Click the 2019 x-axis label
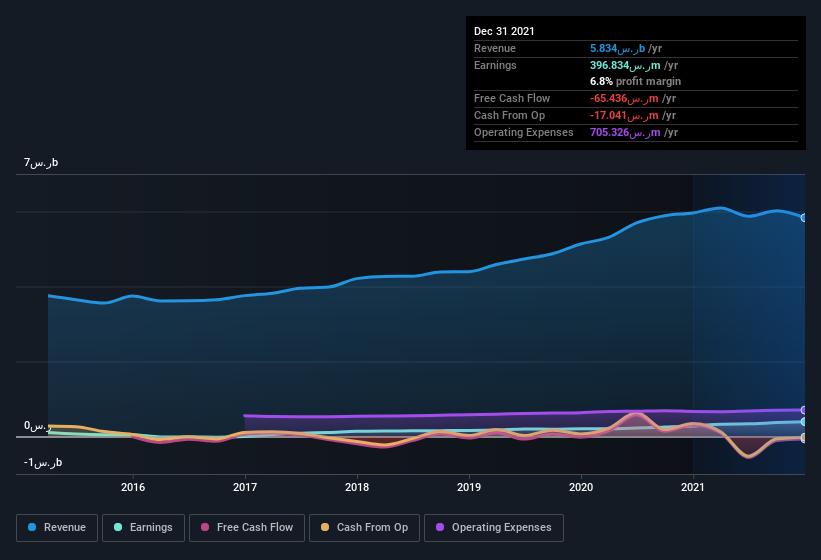Image resolution: width=821 pixels, height=560 pixels. tap(469, 487)
